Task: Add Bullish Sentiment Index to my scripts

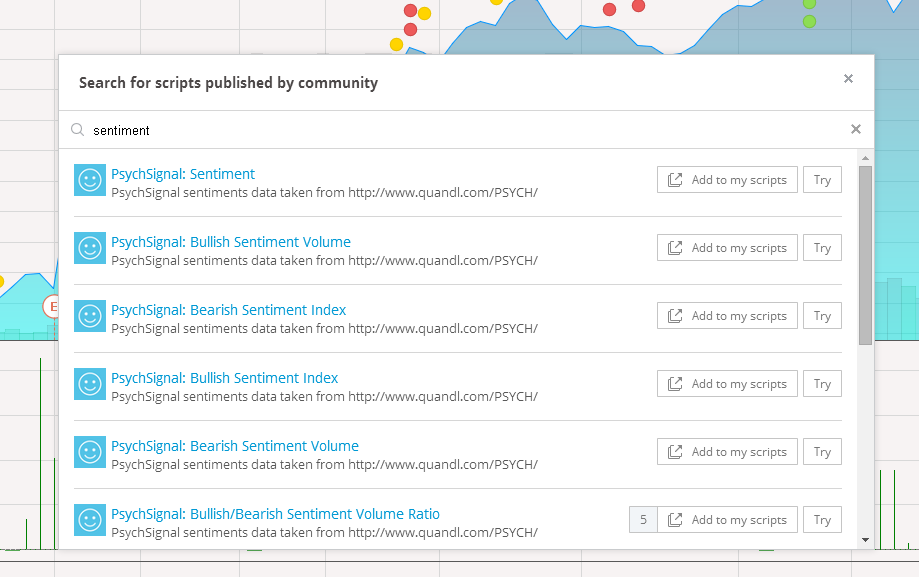Action: coord(727,384)
